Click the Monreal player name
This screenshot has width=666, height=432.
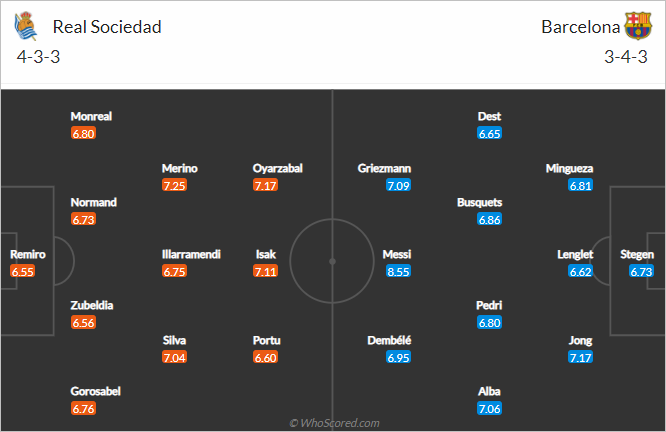(91, 116)
